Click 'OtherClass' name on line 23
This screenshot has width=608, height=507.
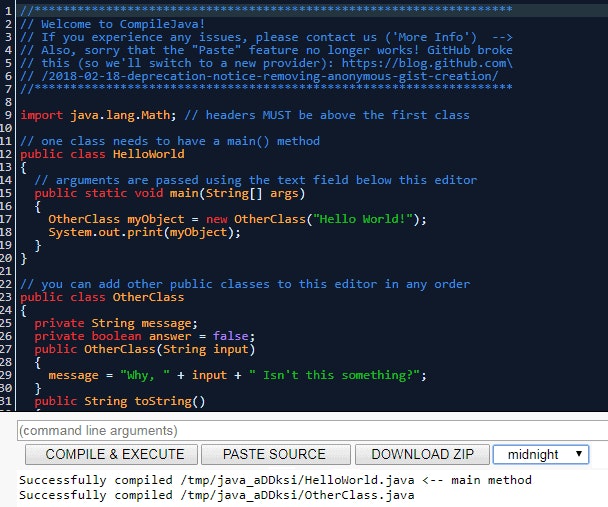149,297
